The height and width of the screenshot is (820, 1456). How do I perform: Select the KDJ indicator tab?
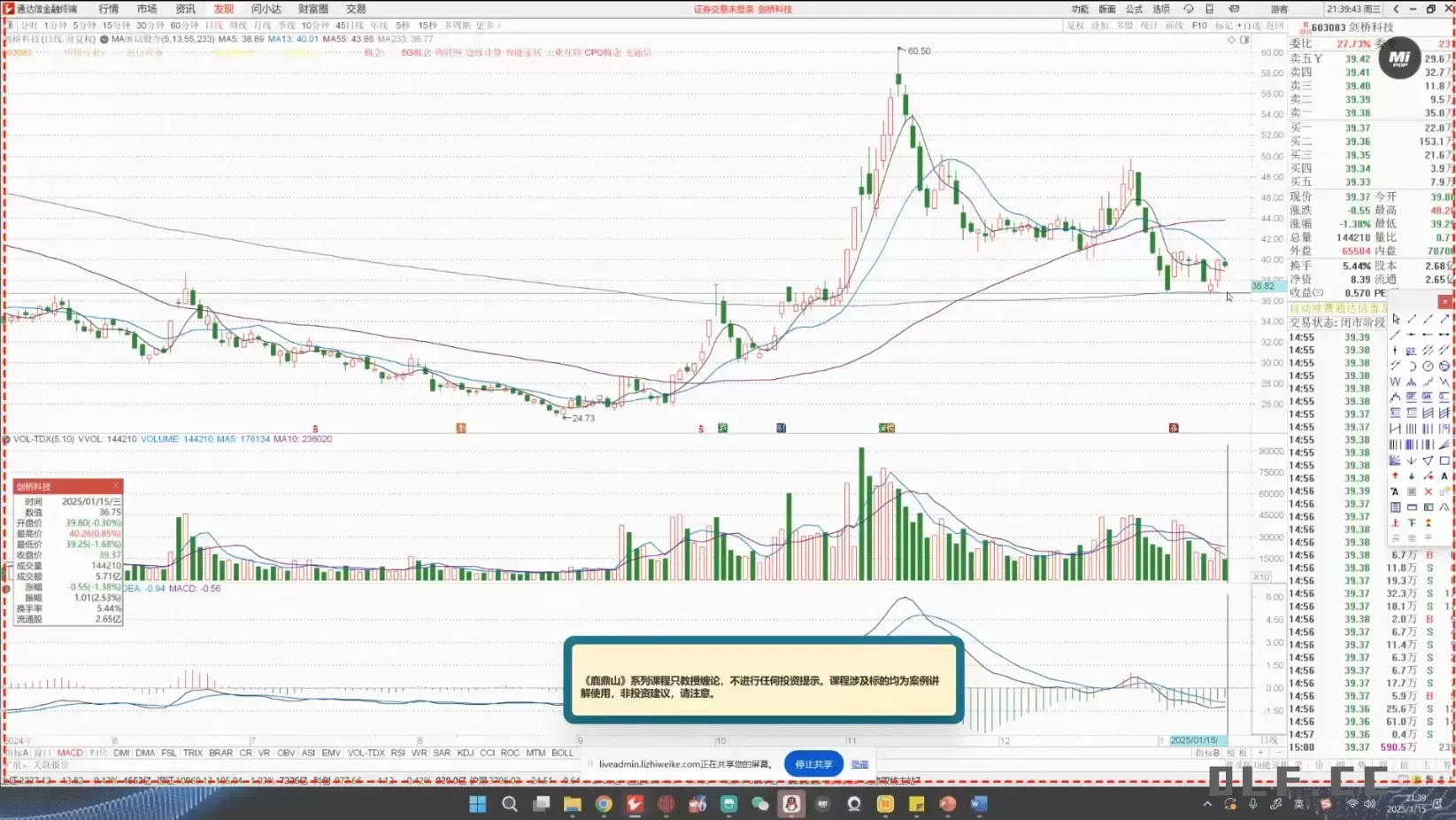[465, 753]
